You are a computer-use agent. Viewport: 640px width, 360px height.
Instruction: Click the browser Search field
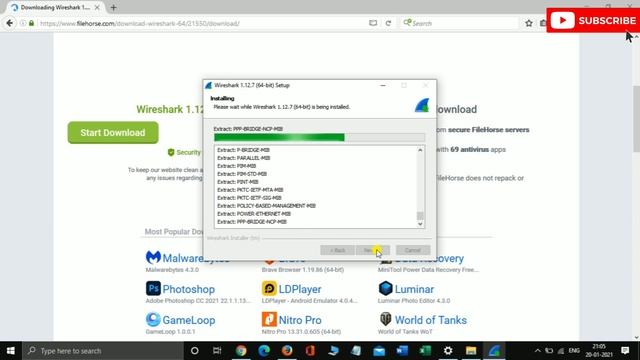pyautogui.click(x=459, y=23)
